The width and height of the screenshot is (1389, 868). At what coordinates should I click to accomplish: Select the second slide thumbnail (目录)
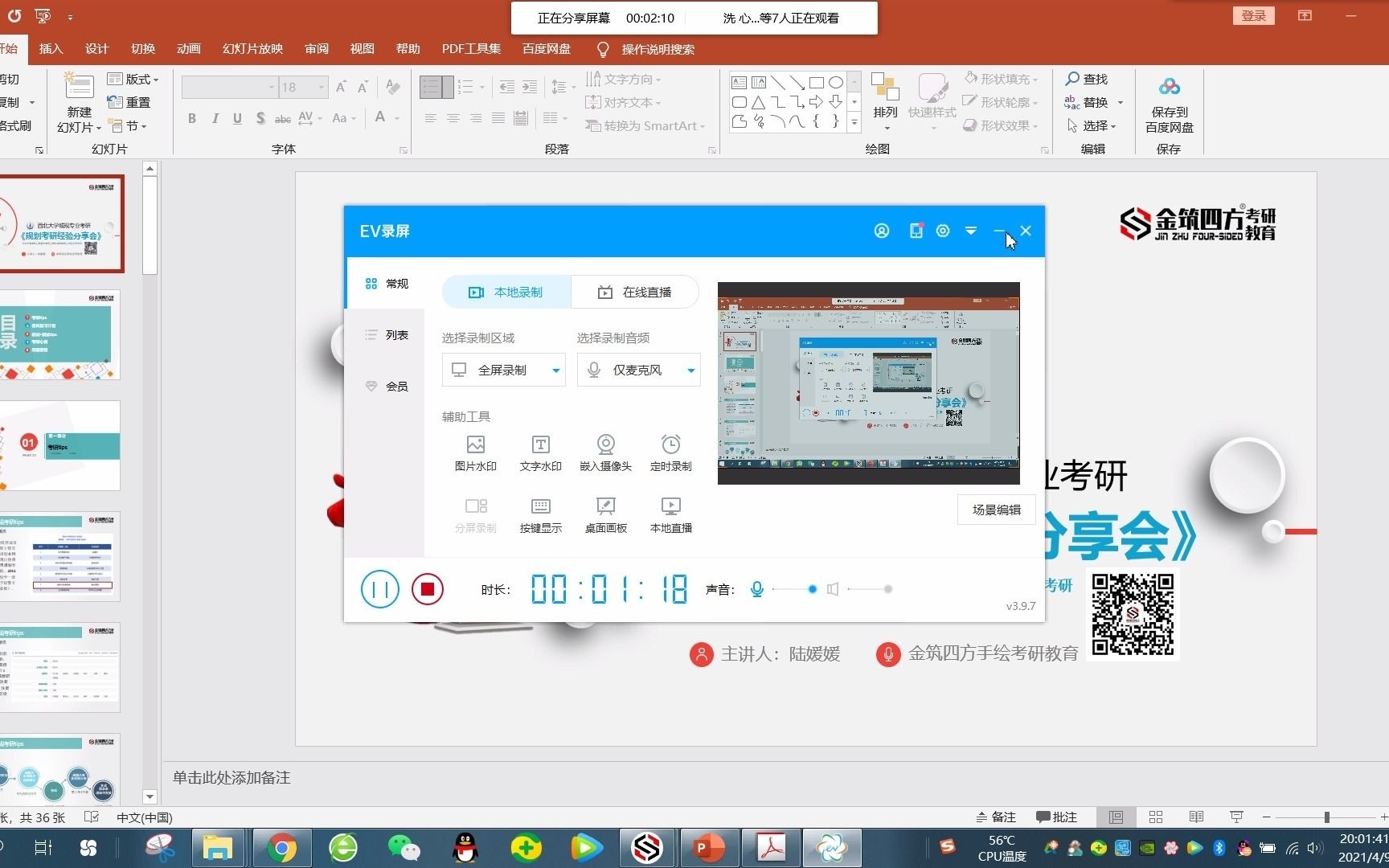pos(60,334)
